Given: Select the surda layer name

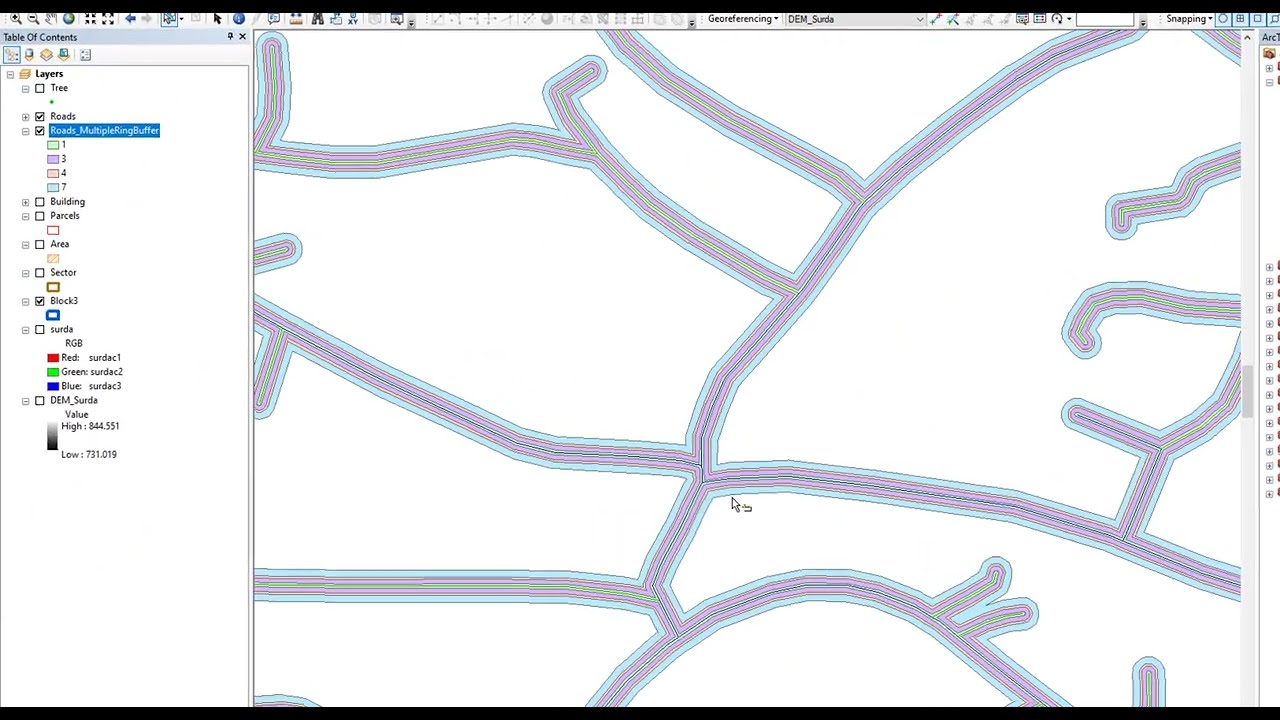Looking at the screenshot, I should 62,330.
